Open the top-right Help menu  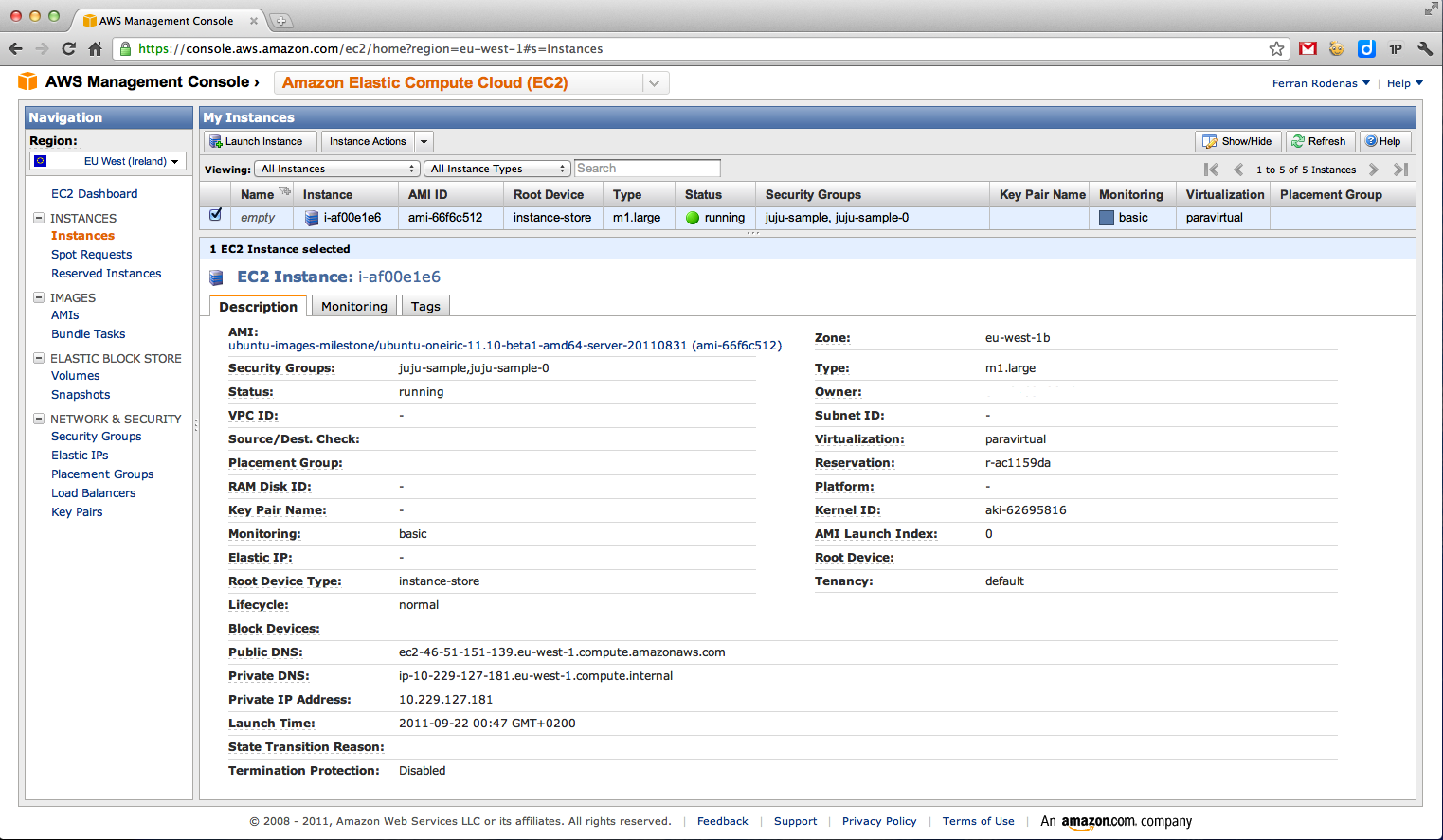pyautogui.click(x=1405, y=83)
